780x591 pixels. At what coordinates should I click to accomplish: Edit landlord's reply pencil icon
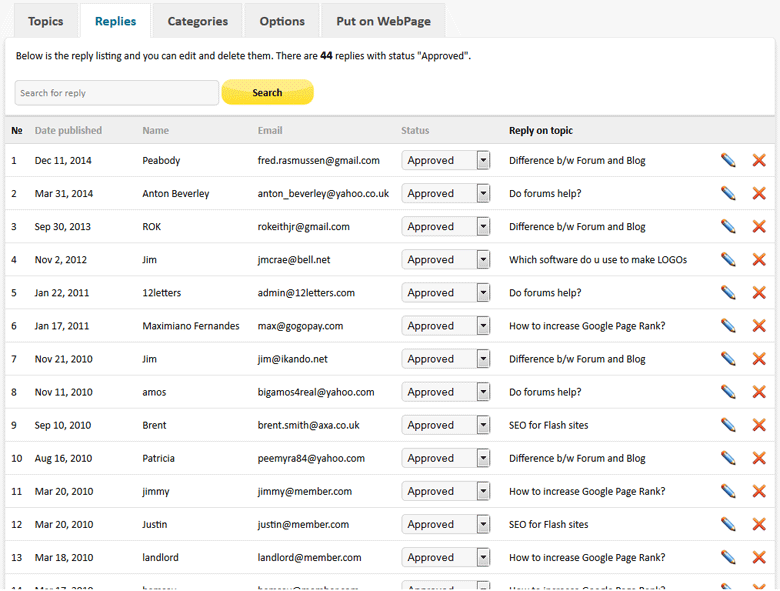click(x=728, y=557)
